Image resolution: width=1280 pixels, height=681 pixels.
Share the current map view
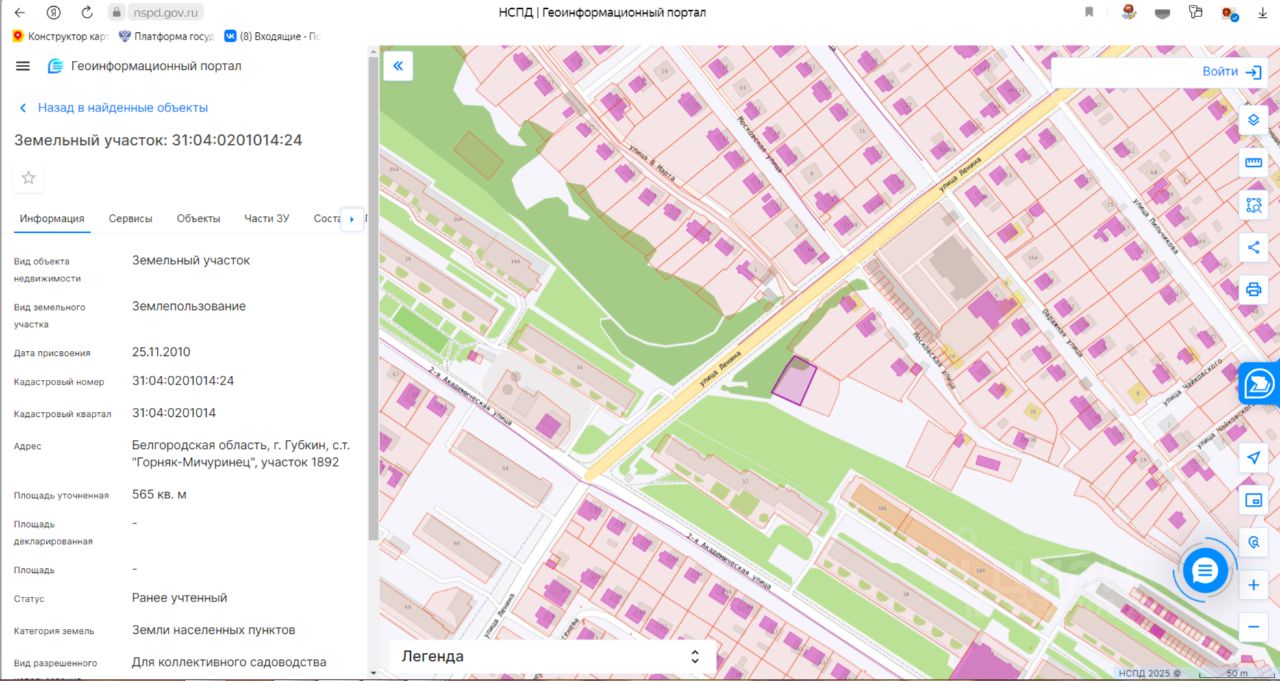point(1253,247)
